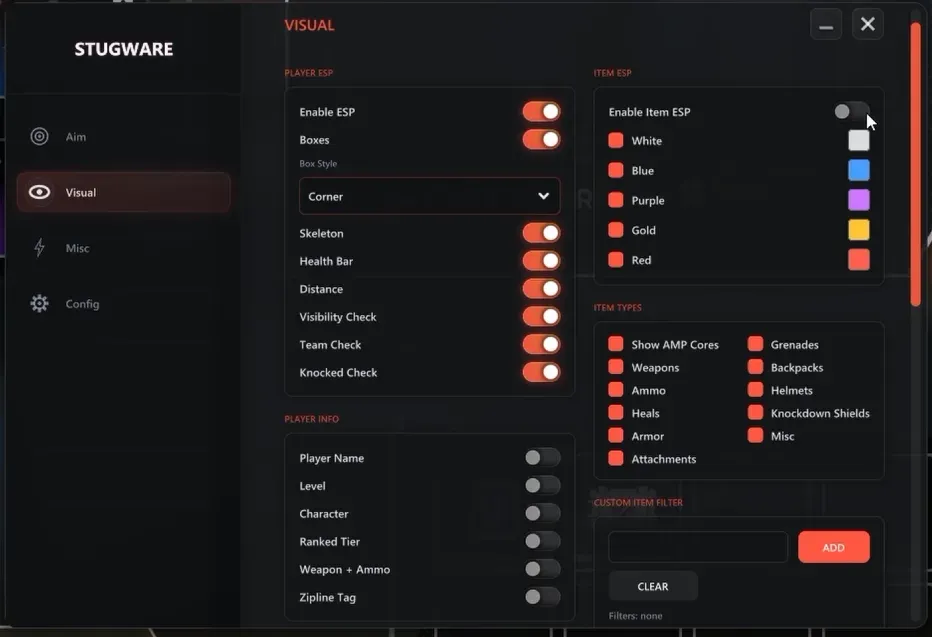
Task: Minimize the panel with the dash icon
Action: [826, 24]
